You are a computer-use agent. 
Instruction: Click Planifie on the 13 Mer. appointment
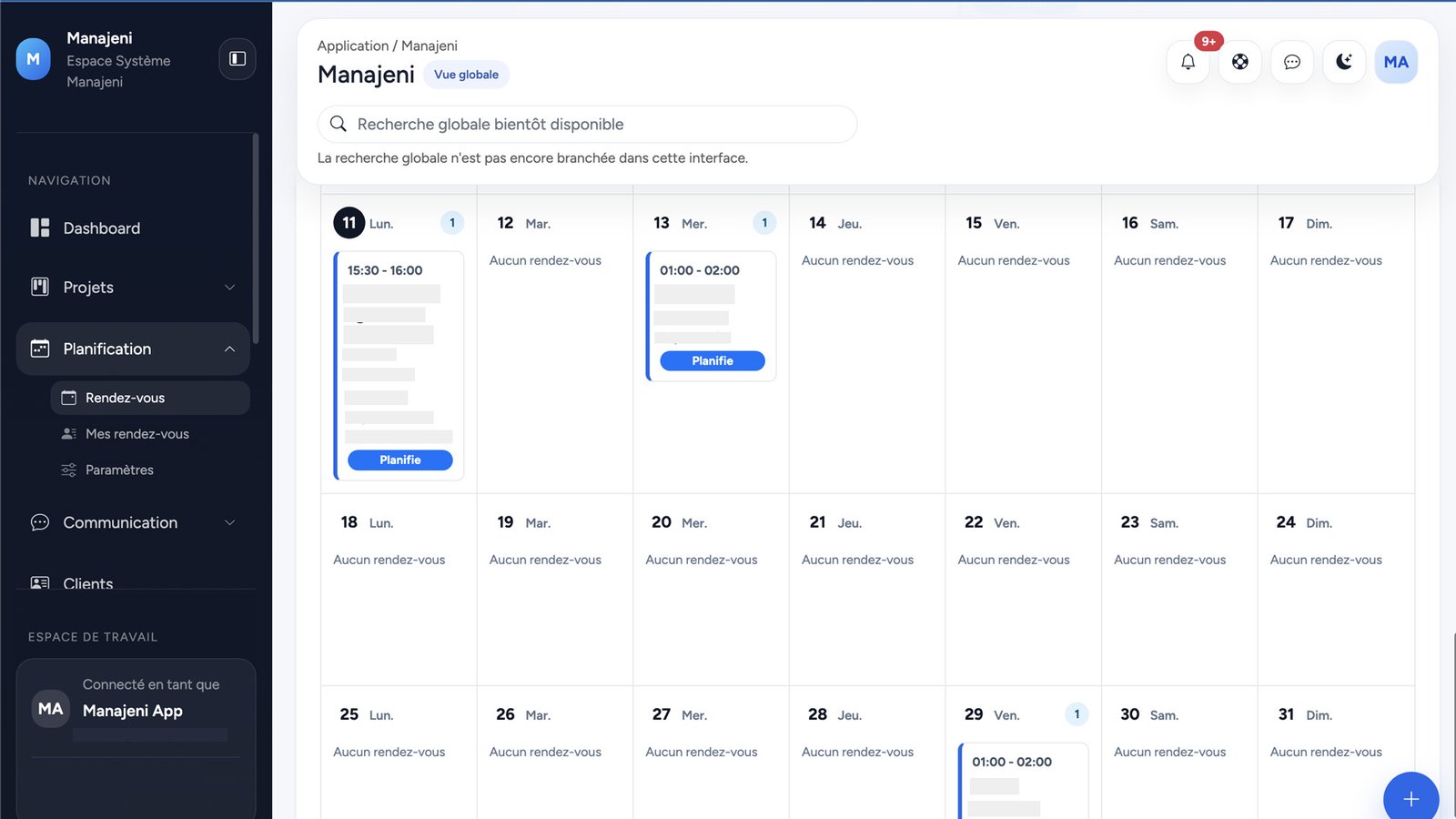point(713,360)
